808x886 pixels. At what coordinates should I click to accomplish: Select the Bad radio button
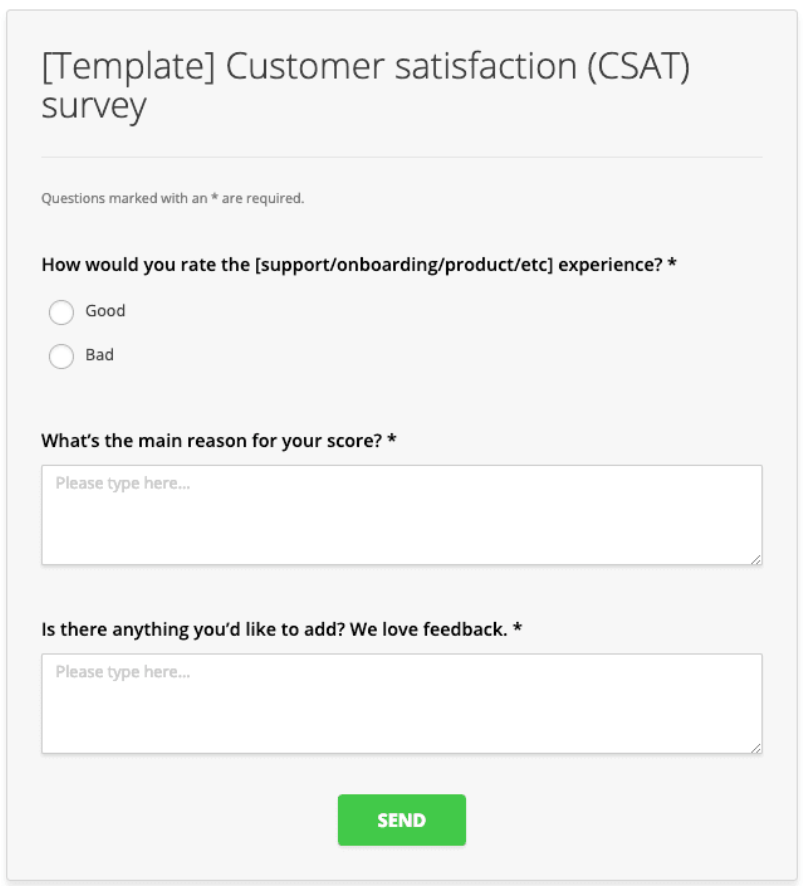[x=61, y=356]
